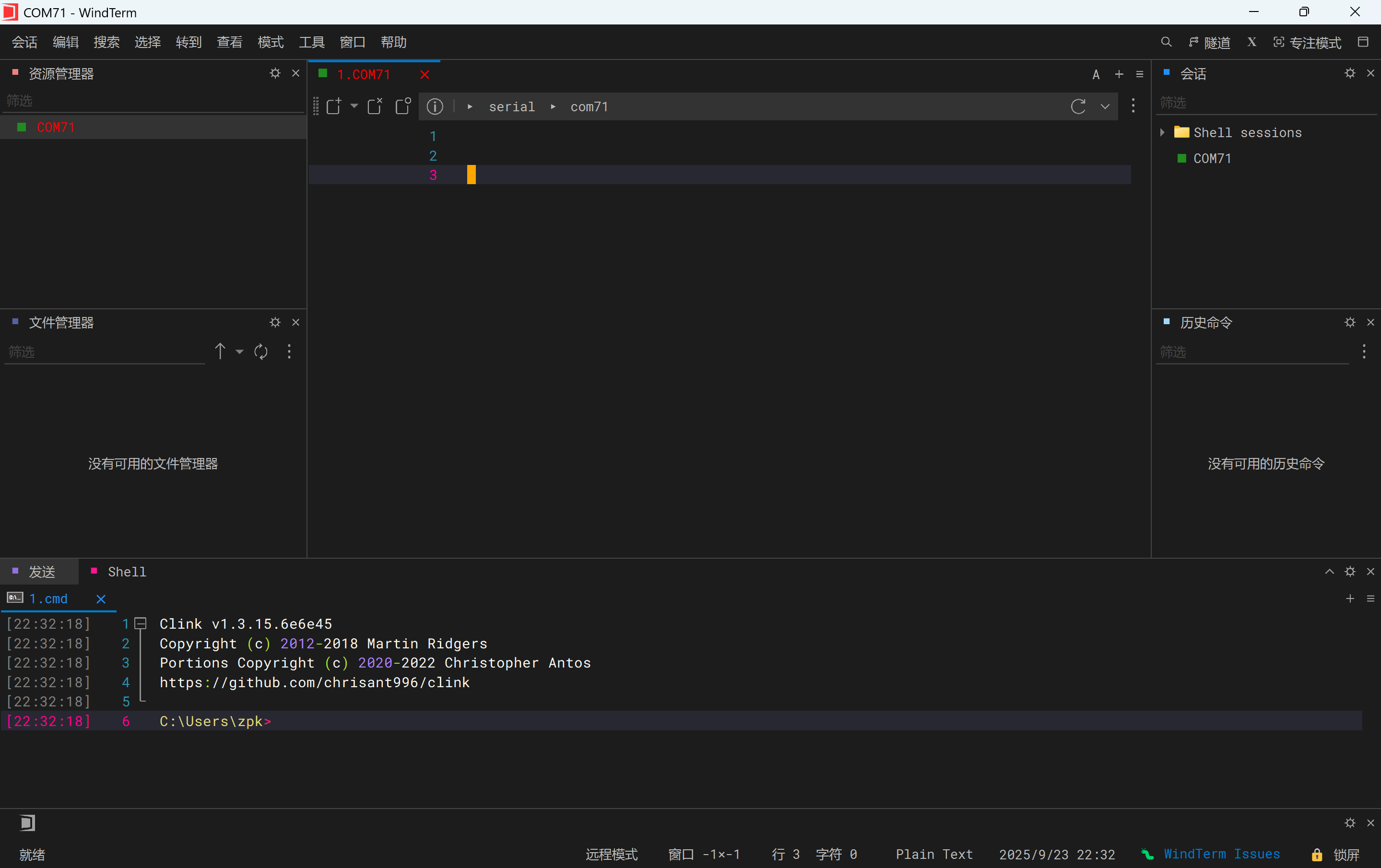Image resolution: width=1381 pixels, height=868 pixels.
Task: Expand the address bar chevron dropdown
Action: (1105, 106)
